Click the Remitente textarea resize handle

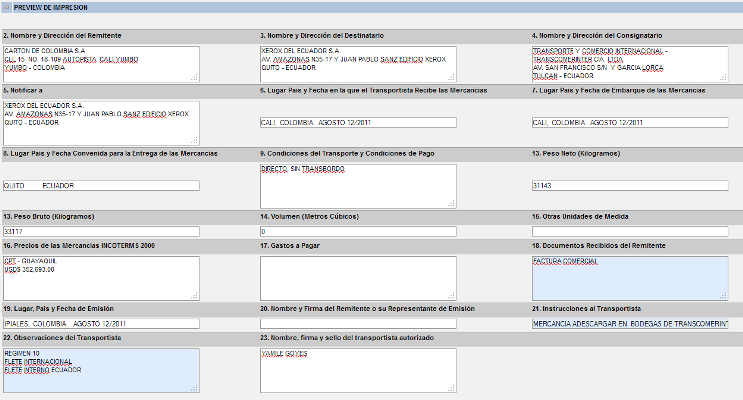point(195,76)
